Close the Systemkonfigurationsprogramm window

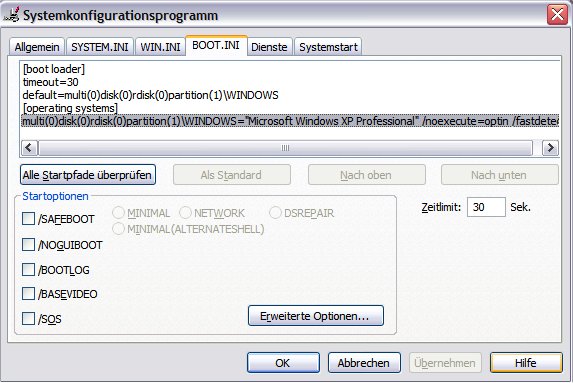pyautogui.click(x=557, y=15)
